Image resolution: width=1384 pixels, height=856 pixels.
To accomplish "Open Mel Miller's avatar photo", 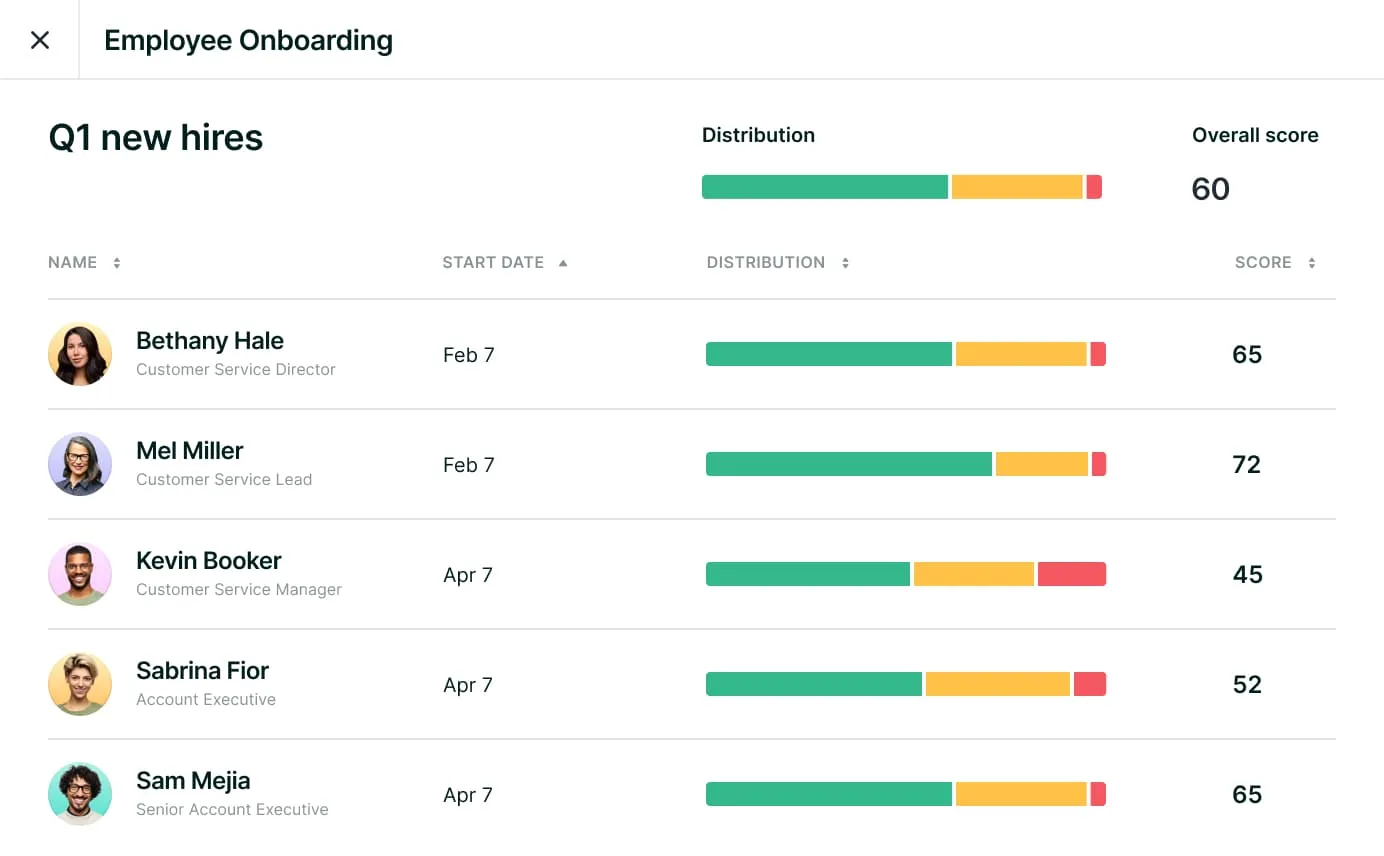I will pos(80,464).
